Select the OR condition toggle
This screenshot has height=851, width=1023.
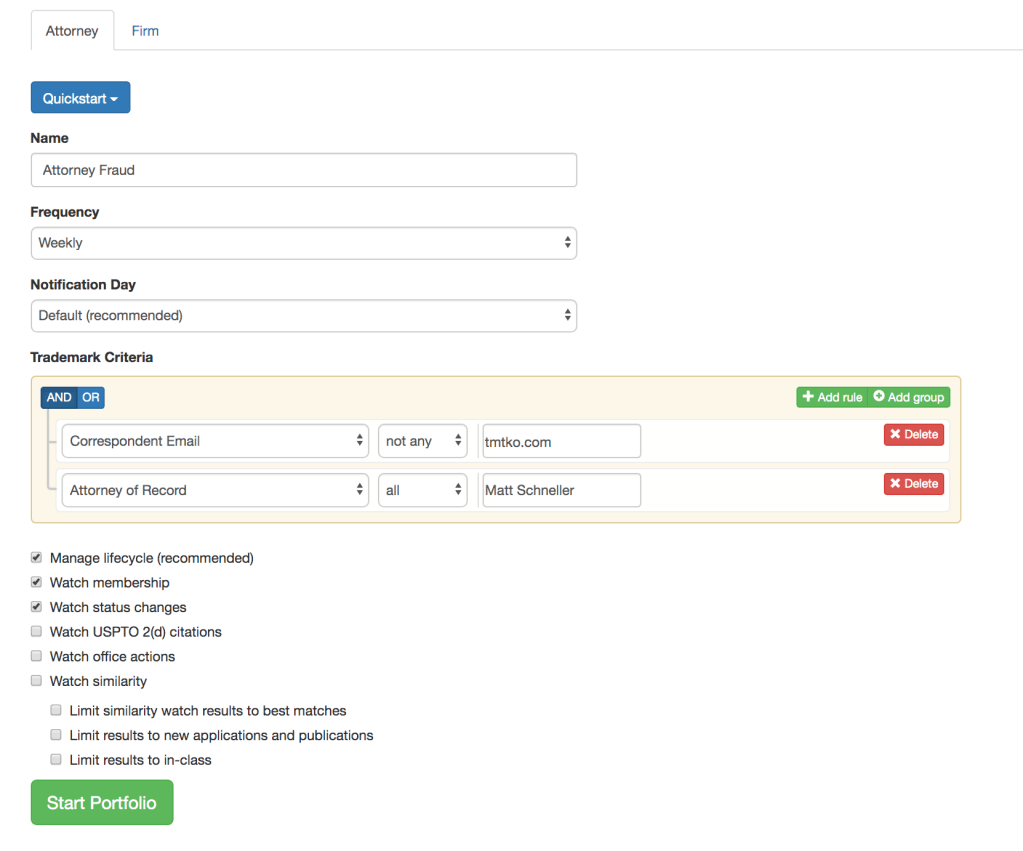pos(91,397)
